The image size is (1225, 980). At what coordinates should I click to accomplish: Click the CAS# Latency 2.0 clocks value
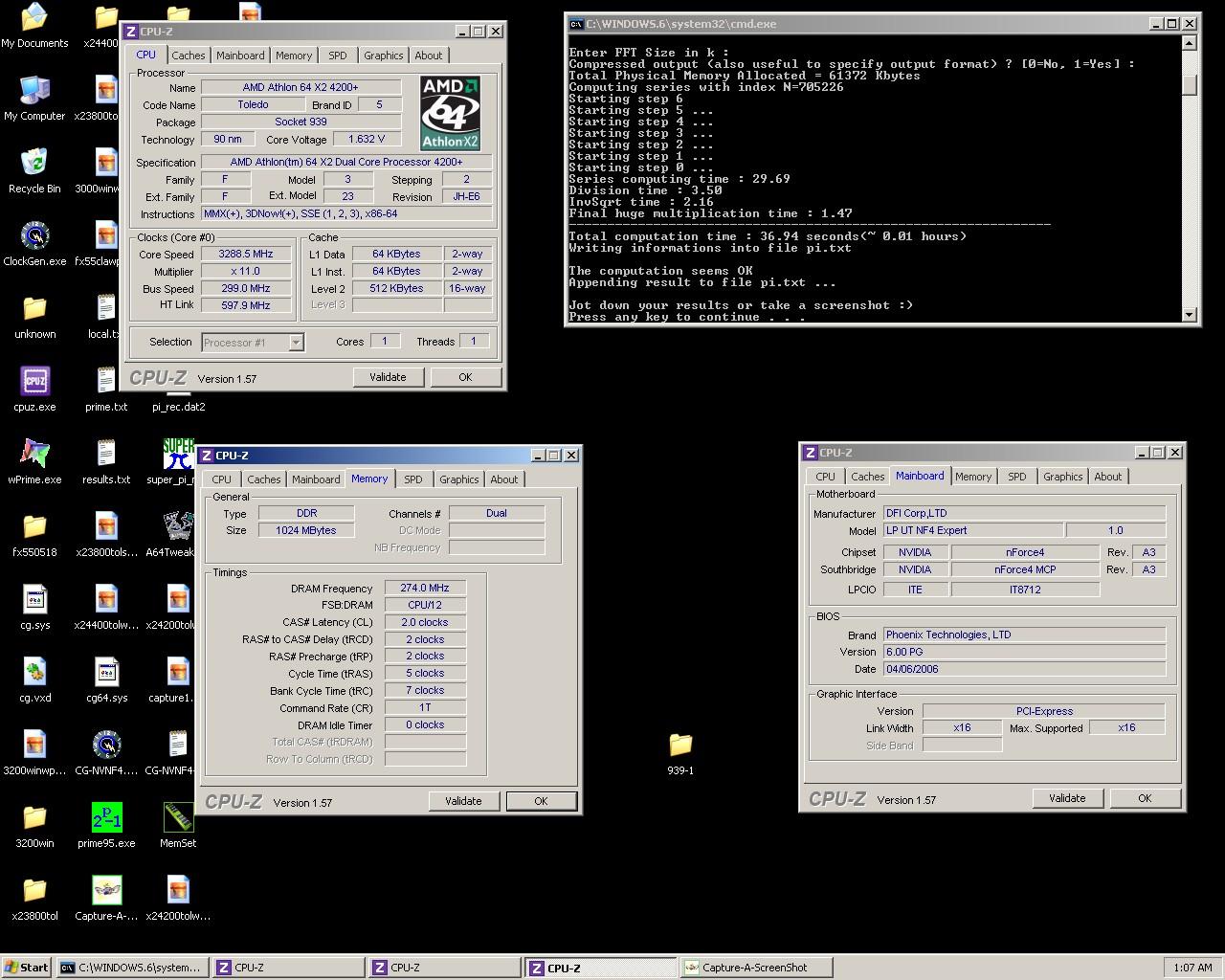point(425,623)
